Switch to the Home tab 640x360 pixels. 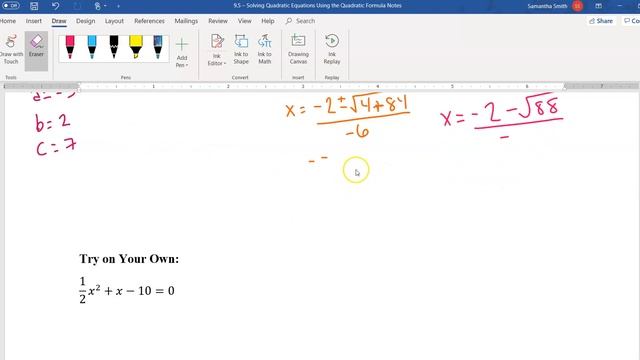[8, 21]
